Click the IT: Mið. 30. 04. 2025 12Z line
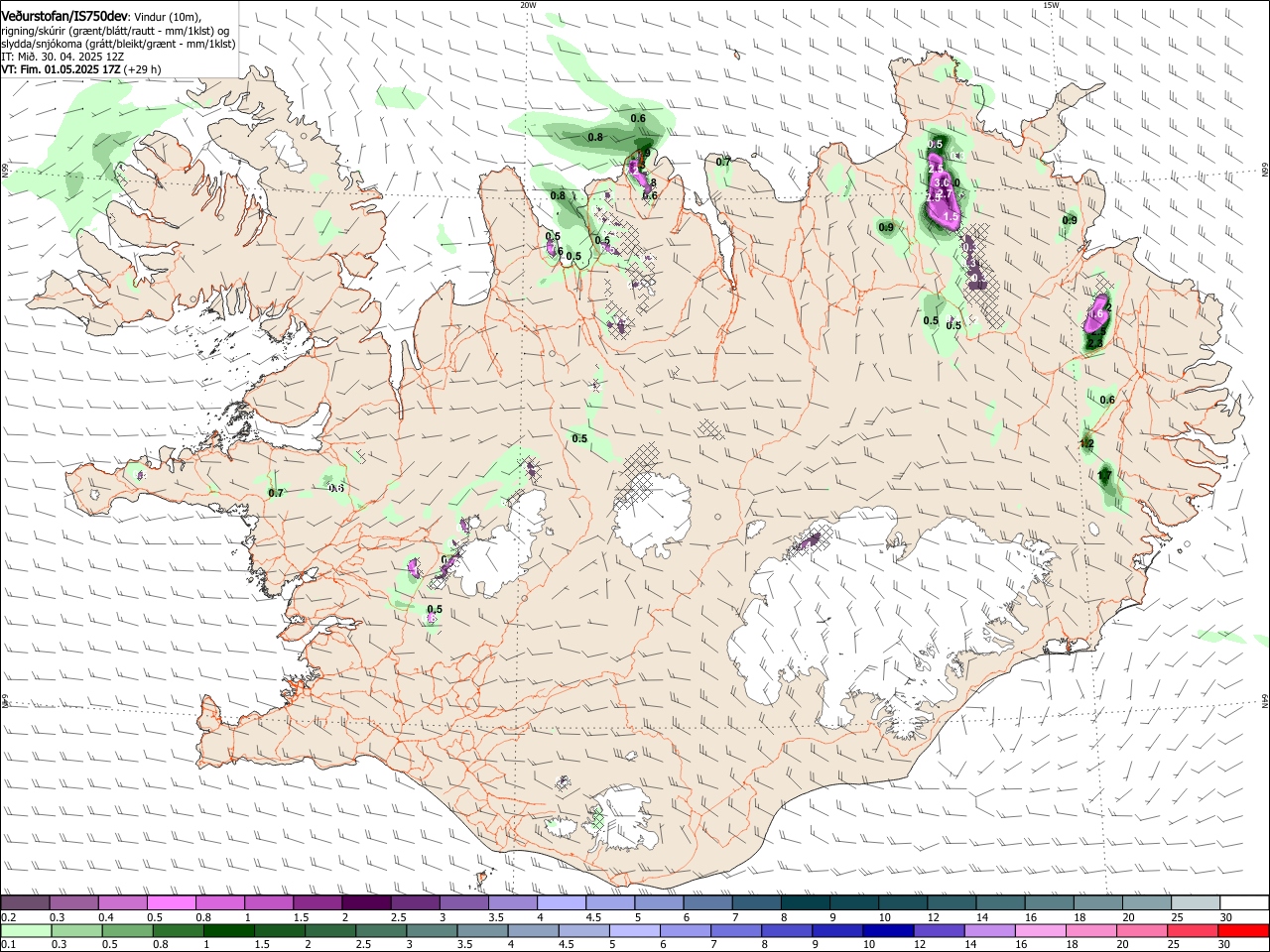This screenshot has height=952, width=1270. click(63, 57)
